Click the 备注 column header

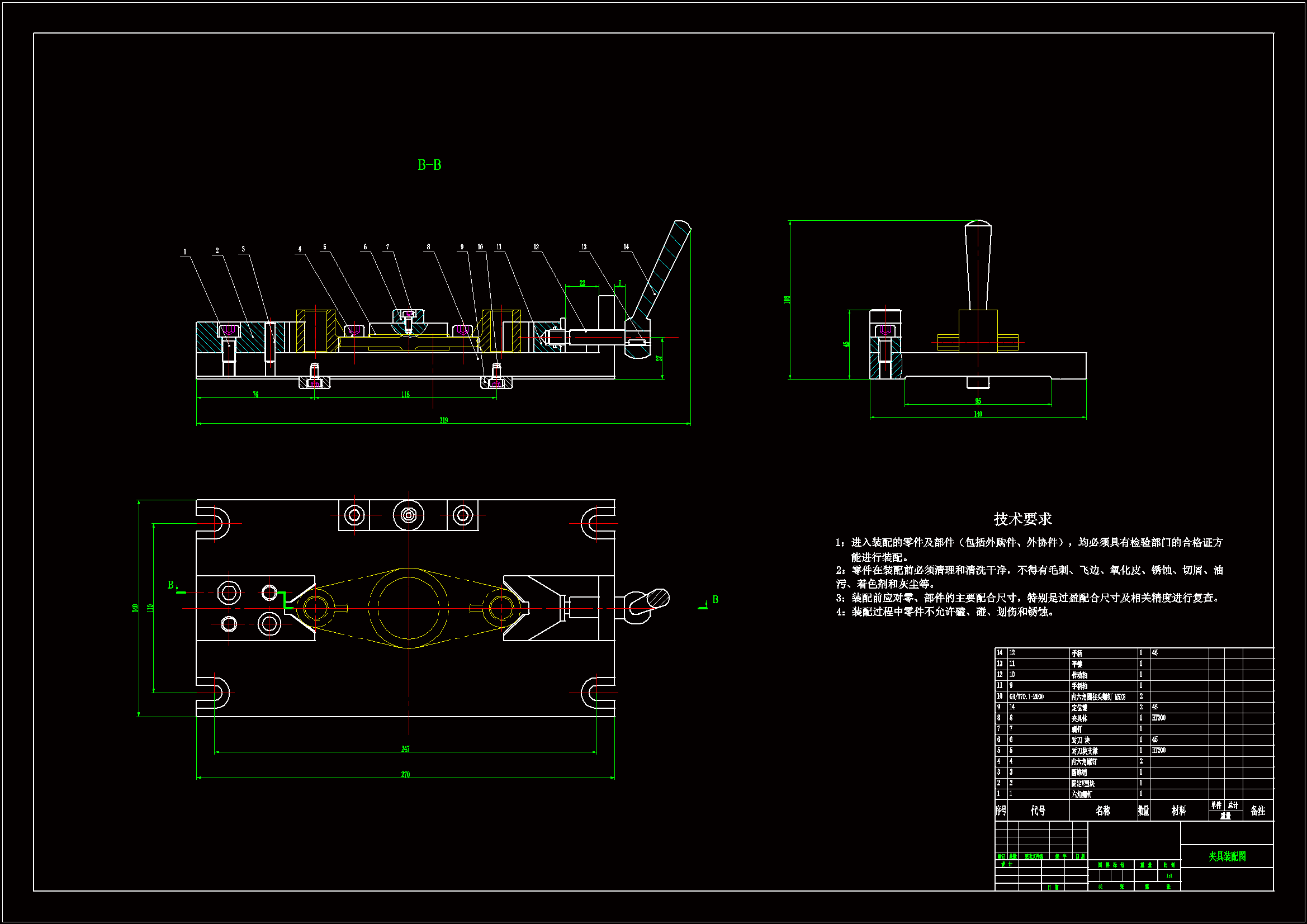pyautogui.click(x=1258, y=811)
